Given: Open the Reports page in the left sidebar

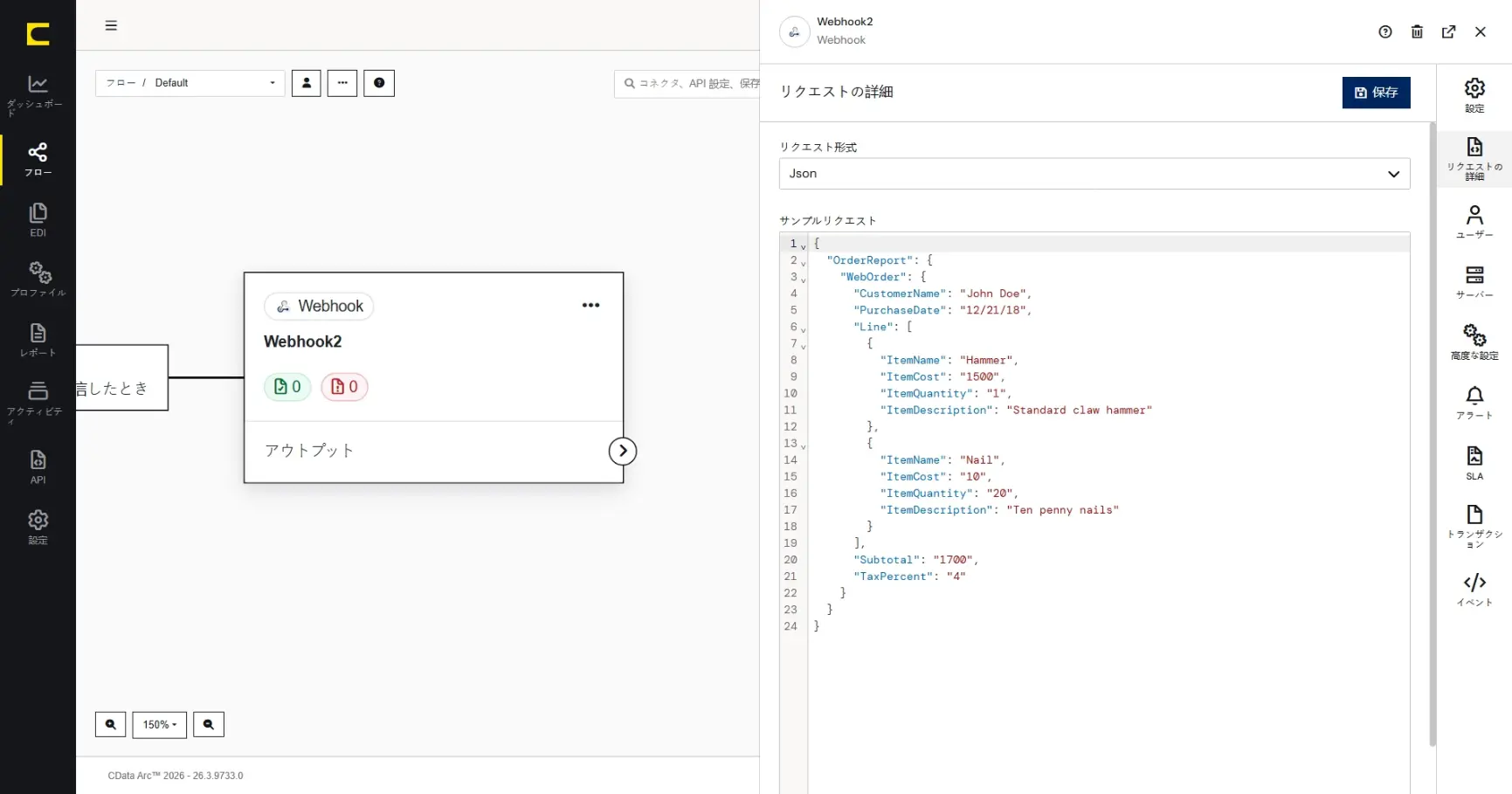Looking at the screenshot, I should point(38,340).
